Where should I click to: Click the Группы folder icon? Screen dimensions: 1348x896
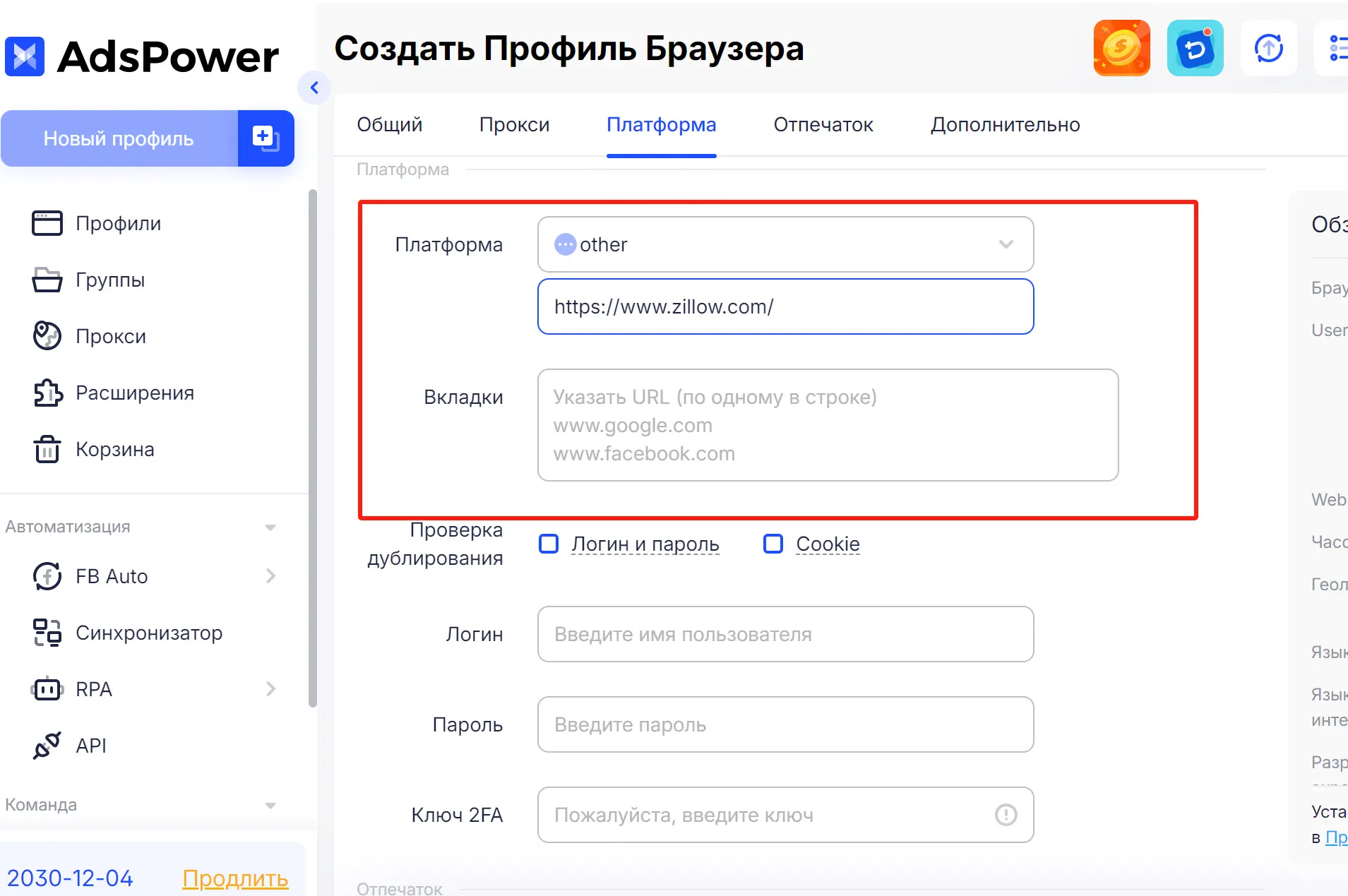[47, 280]
